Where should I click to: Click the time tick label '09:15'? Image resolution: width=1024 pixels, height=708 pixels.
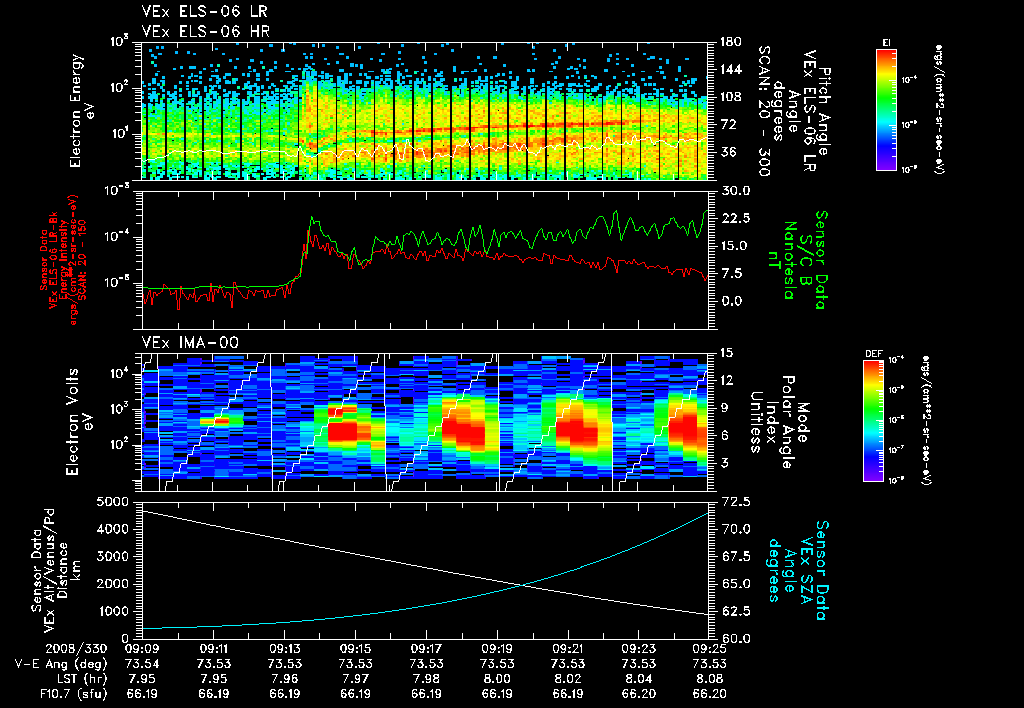pos(355,649)
